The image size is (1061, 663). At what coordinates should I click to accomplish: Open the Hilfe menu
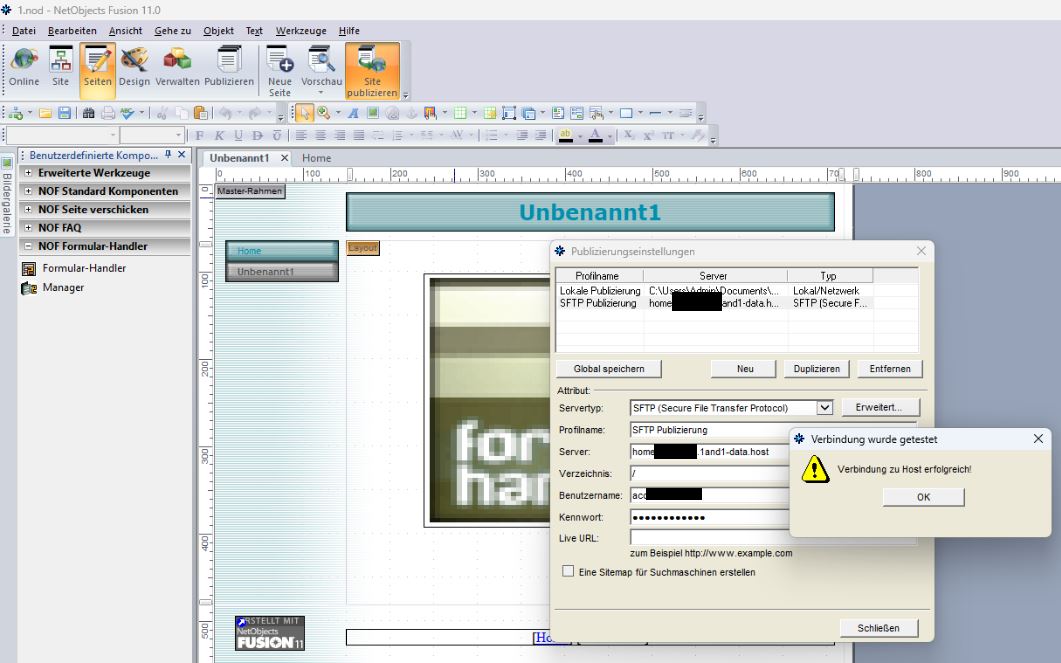(349, 30)
